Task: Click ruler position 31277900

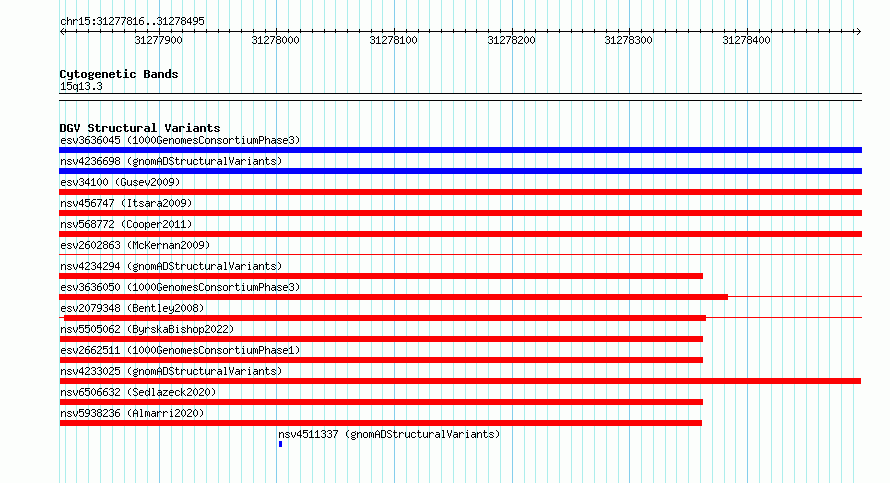Action: (x=158, y=40)
